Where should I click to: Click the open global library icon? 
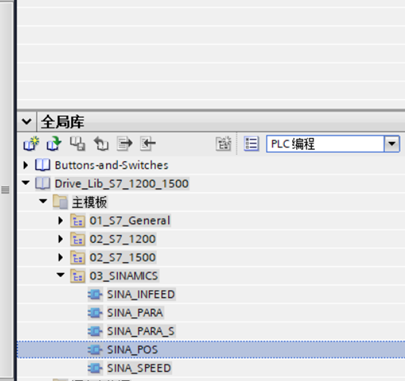pos(54,144)
